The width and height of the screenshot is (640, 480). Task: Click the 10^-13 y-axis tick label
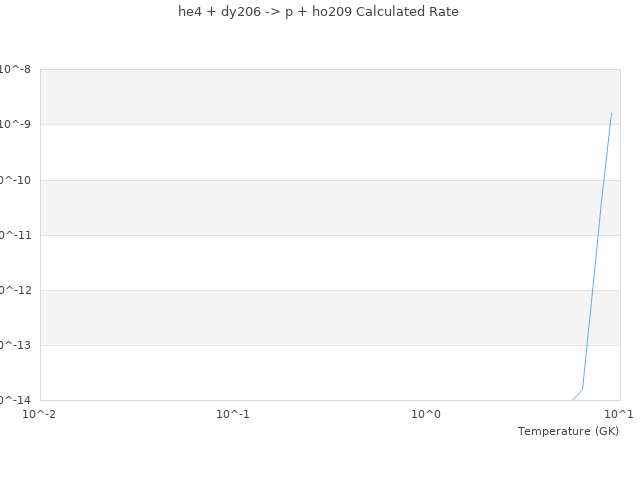(x=14, y=345)
